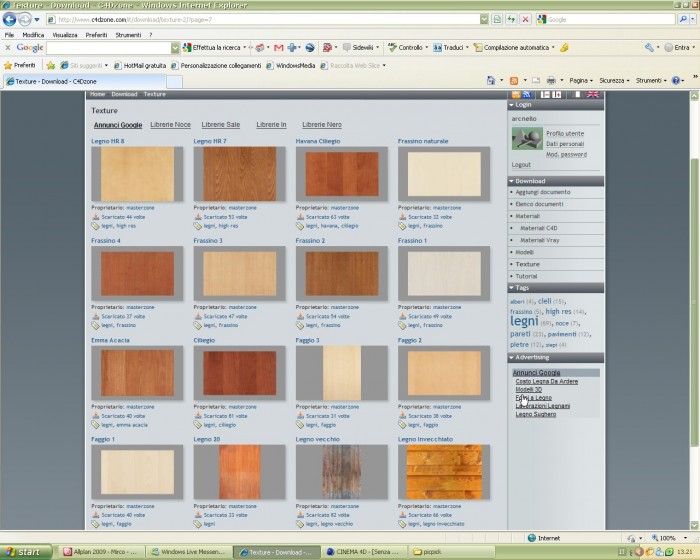Click the RSS feeds icon in command bar
This screenshot has height=560, width=700.
514,80
